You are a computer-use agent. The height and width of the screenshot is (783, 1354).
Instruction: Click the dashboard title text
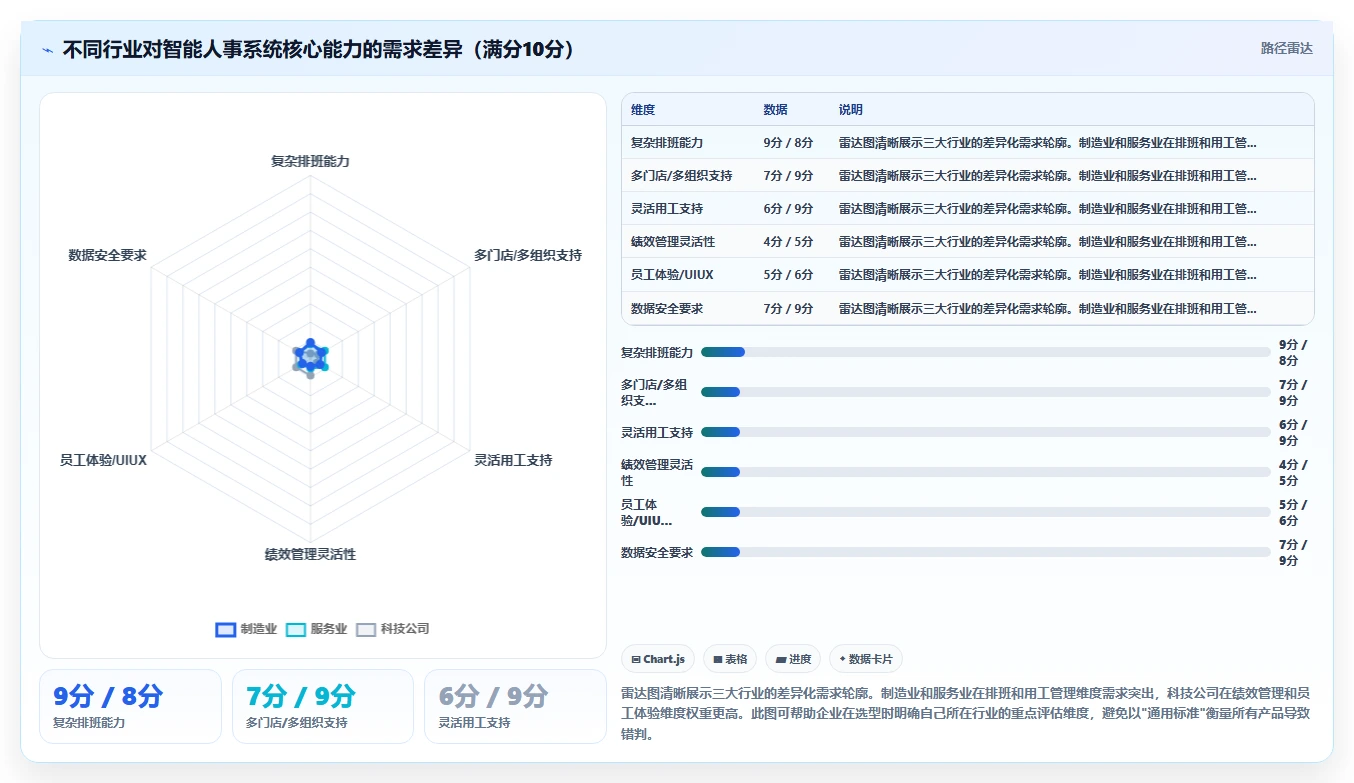click(x=320, y=49)
